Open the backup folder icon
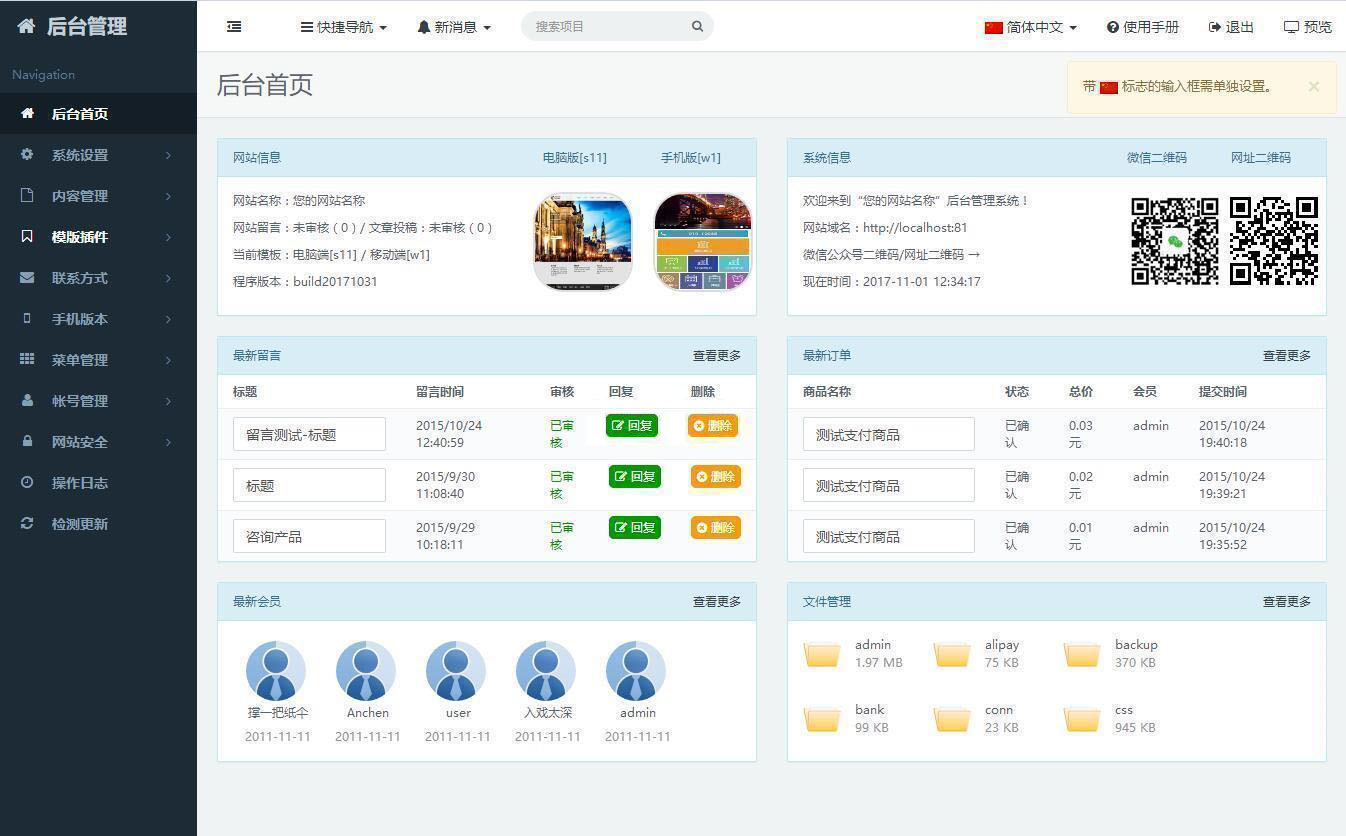This screenshot has width=1346, height=836. click(x=1082, y=655)
